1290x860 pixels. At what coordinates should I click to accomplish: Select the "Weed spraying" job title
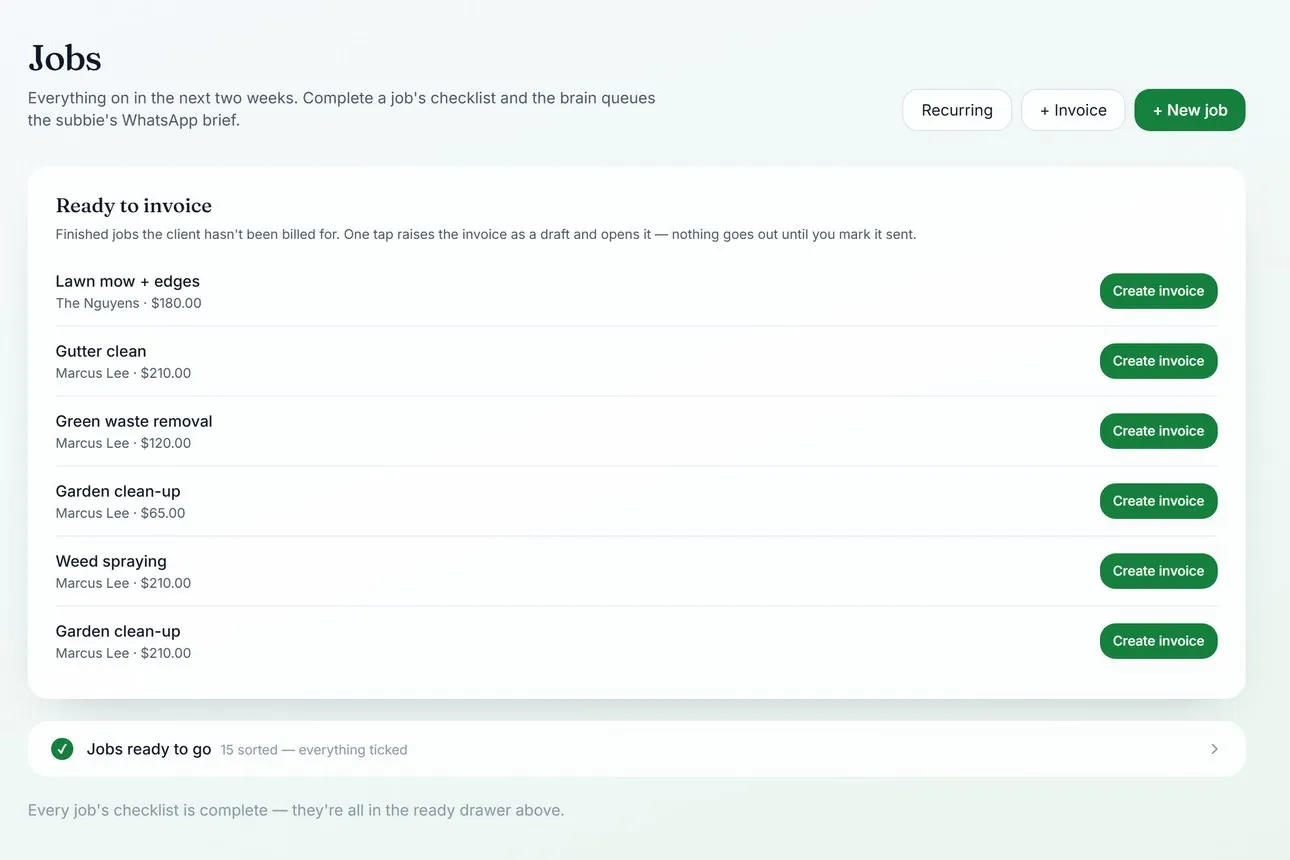[x=111, y=561]
